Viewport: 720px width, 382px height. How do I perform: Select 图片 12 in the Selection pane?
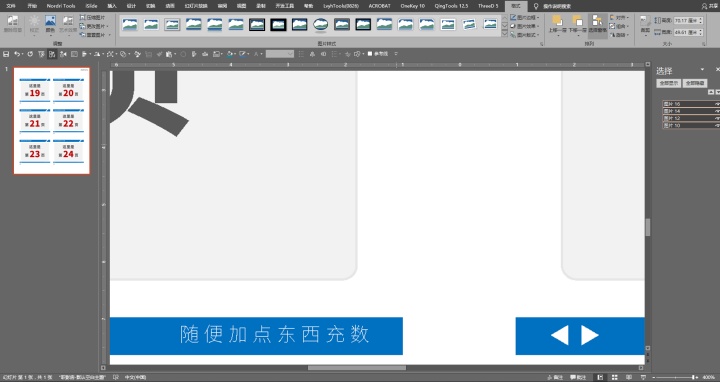tap(691, 118)
